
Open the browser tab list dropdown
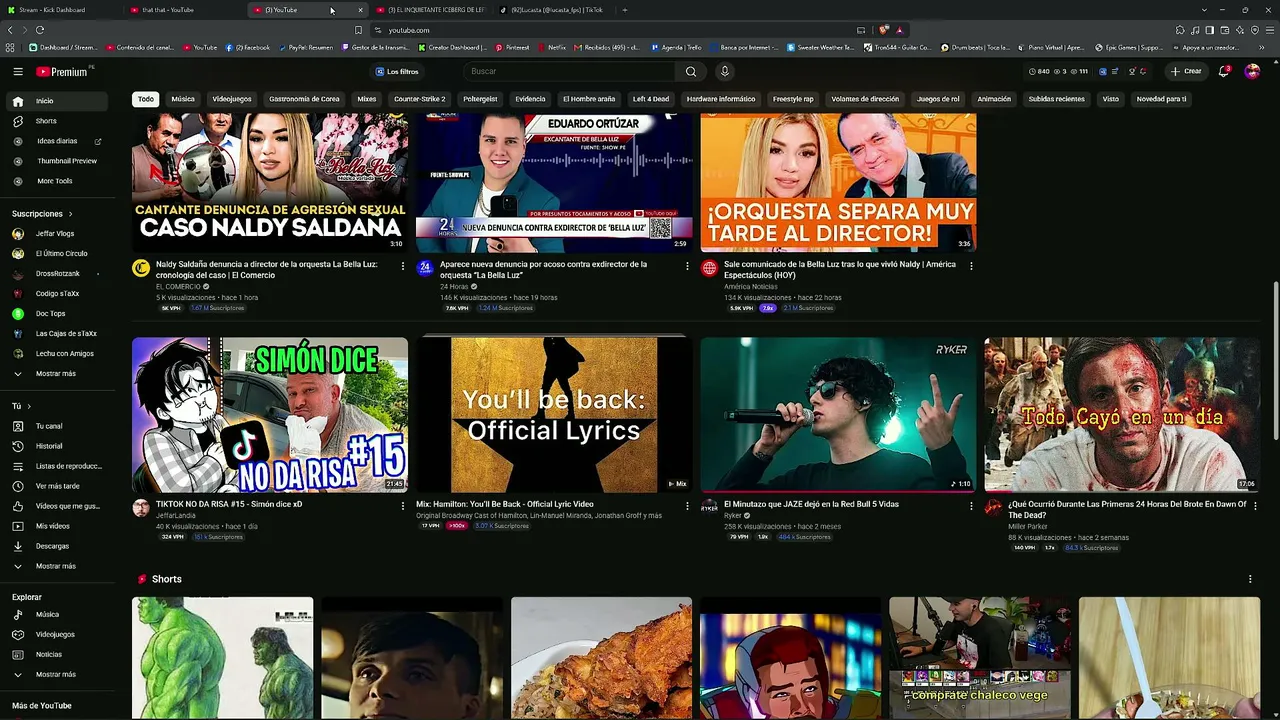click(x=1205, y=10)
